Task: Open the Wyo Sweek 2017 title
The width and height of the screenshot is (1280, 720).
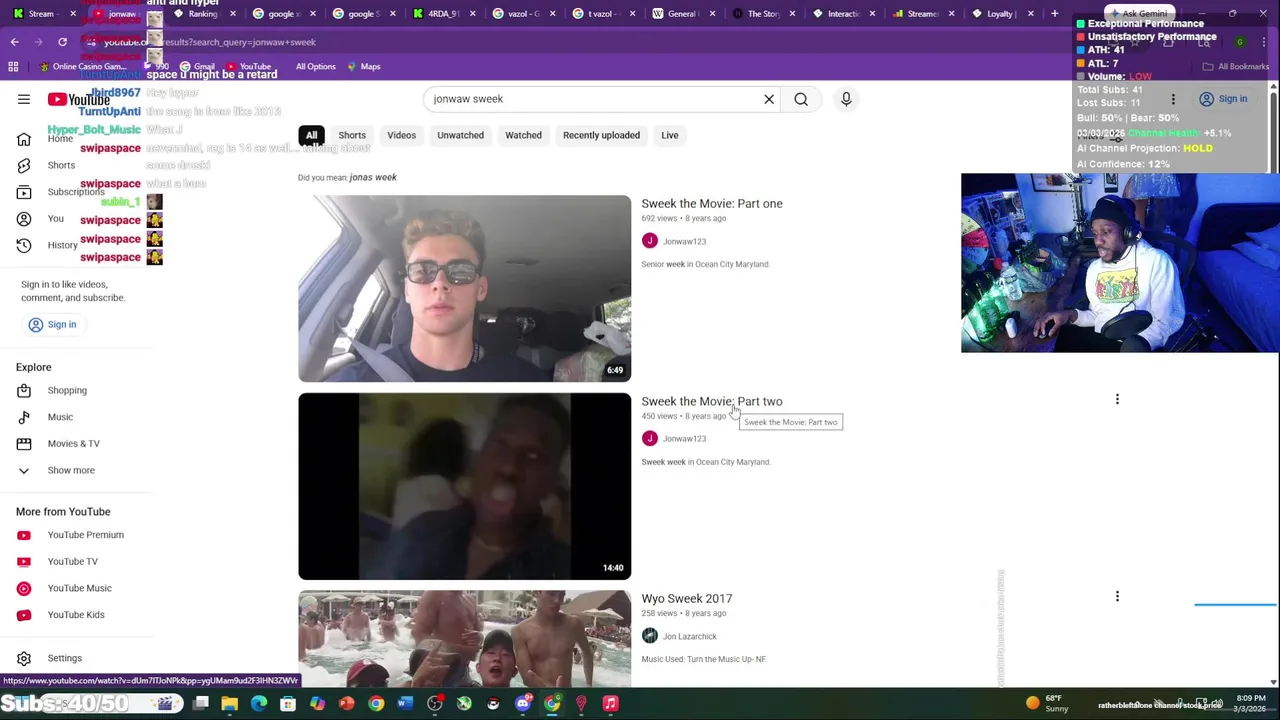Action: (x=687, y=598)
